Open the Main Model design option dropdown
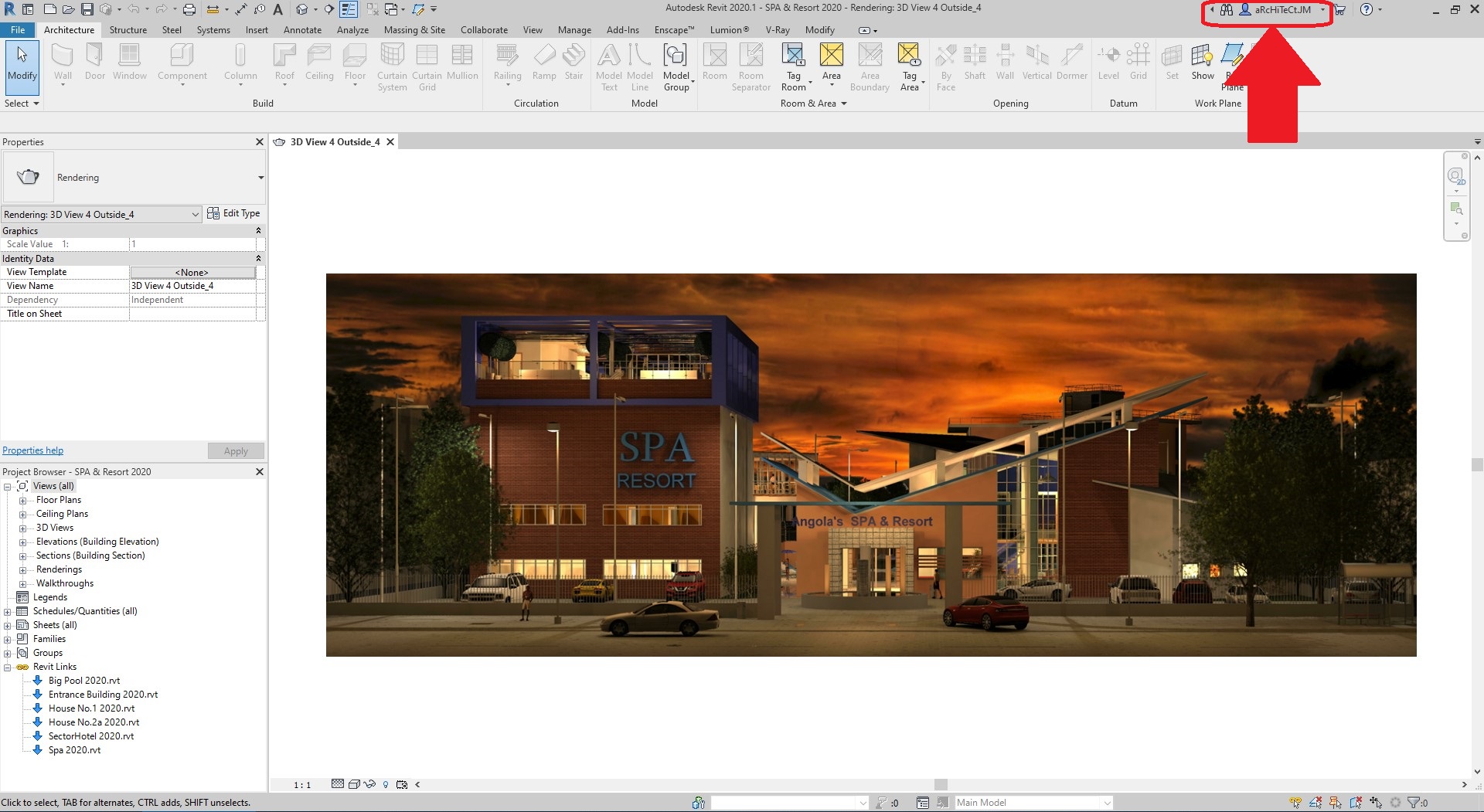This screenshot has width=1484, height=812. [x=1032, y=802]
